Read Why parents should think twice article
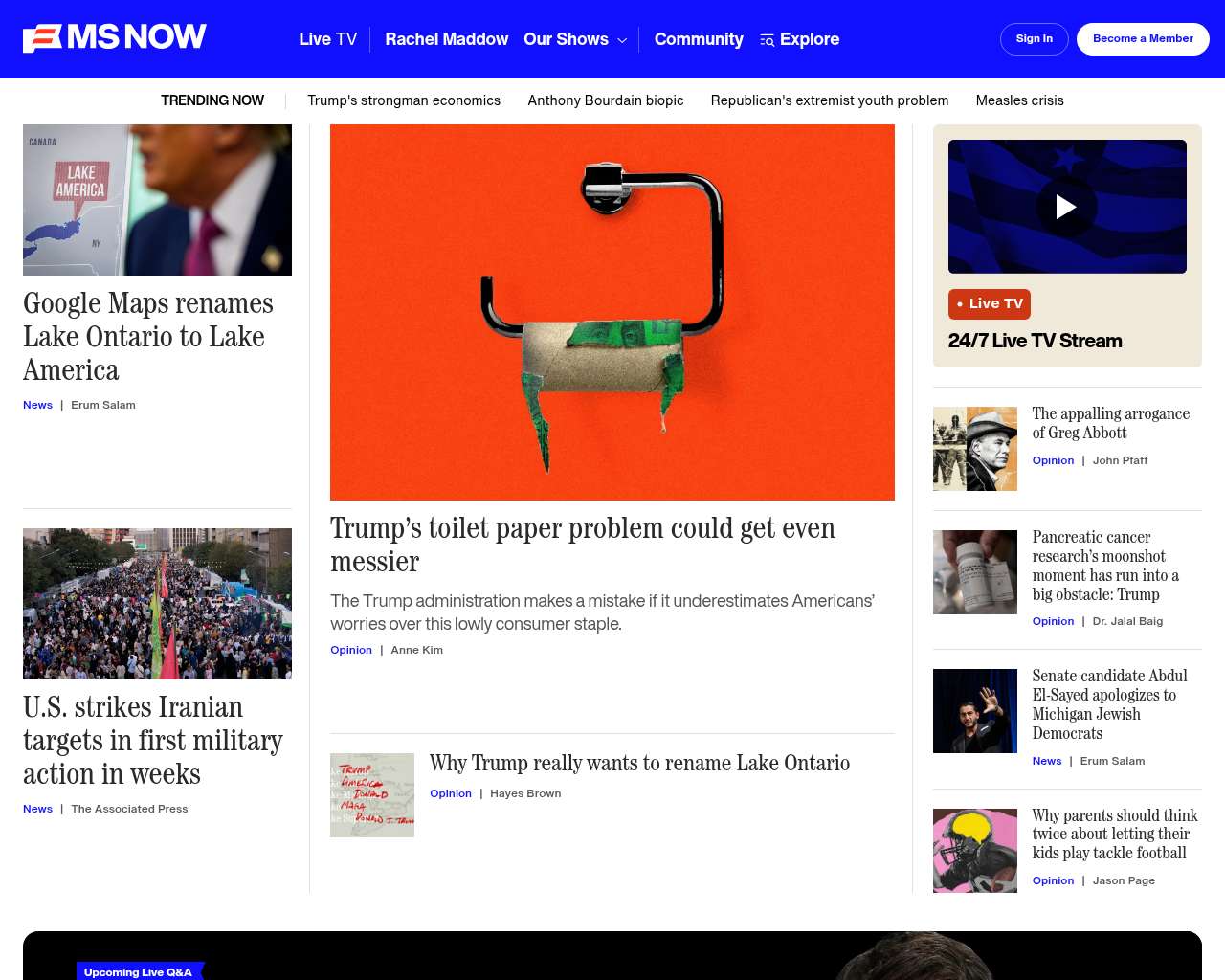This screenshot has height=980, width=1225. [1115, 834]
